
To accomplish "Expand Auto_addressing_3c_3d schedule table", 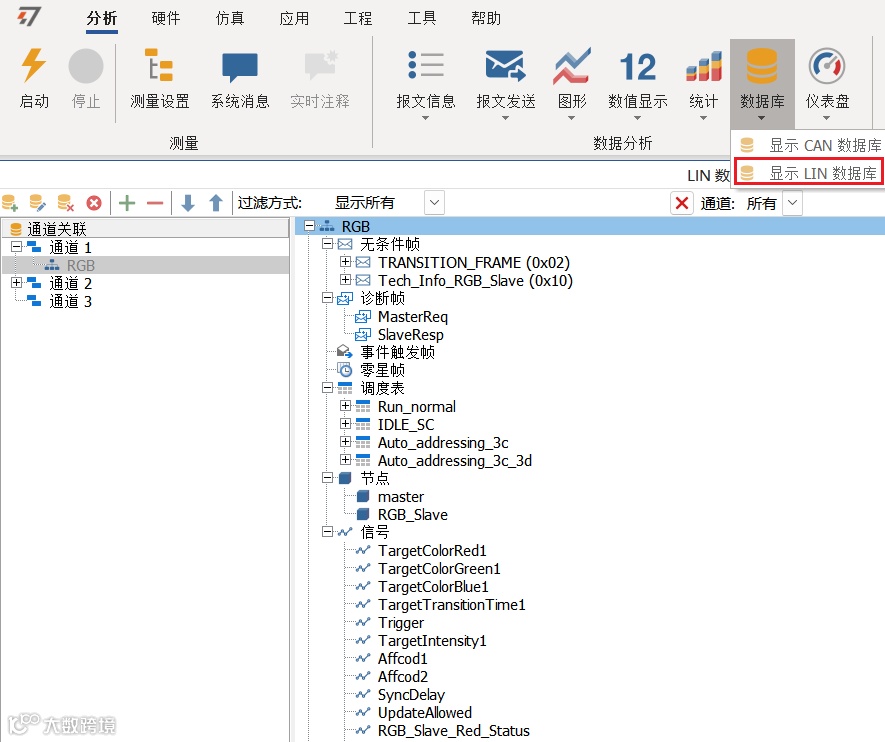I will click(345, 460).
